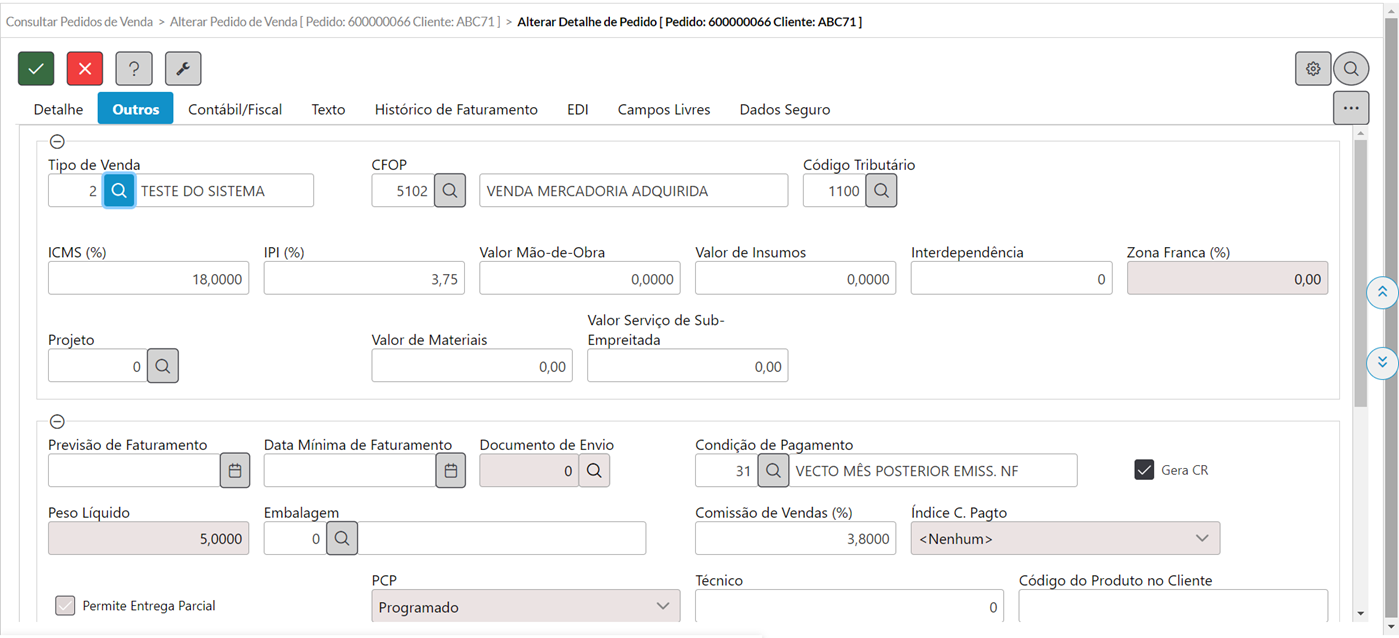Open the Texto tab
The height and width of the screenshot is (638, 1399).
coord(328,109)
